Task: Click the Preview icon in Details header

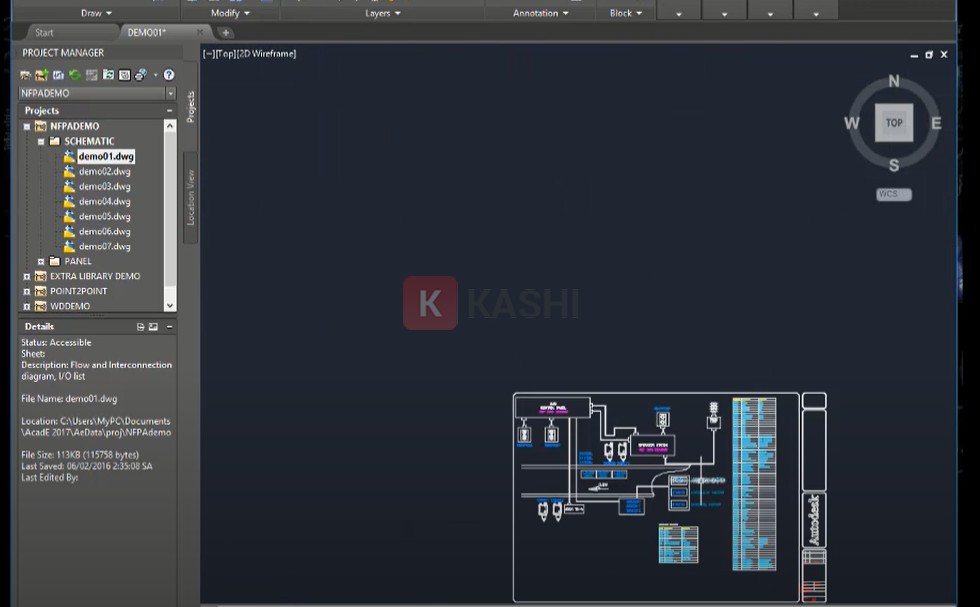Action: [153, 327]
